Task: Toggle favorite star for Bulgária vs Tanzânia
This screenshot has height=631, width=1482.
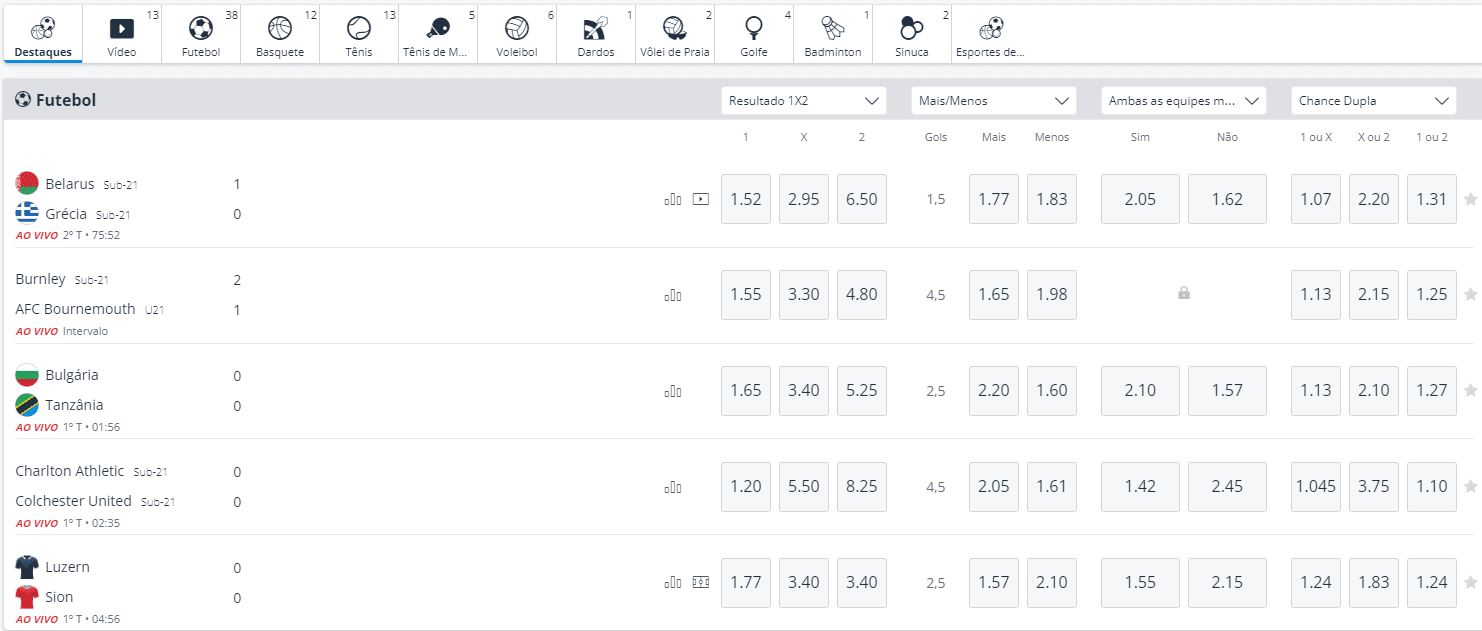Action: tap(1470, 391)
